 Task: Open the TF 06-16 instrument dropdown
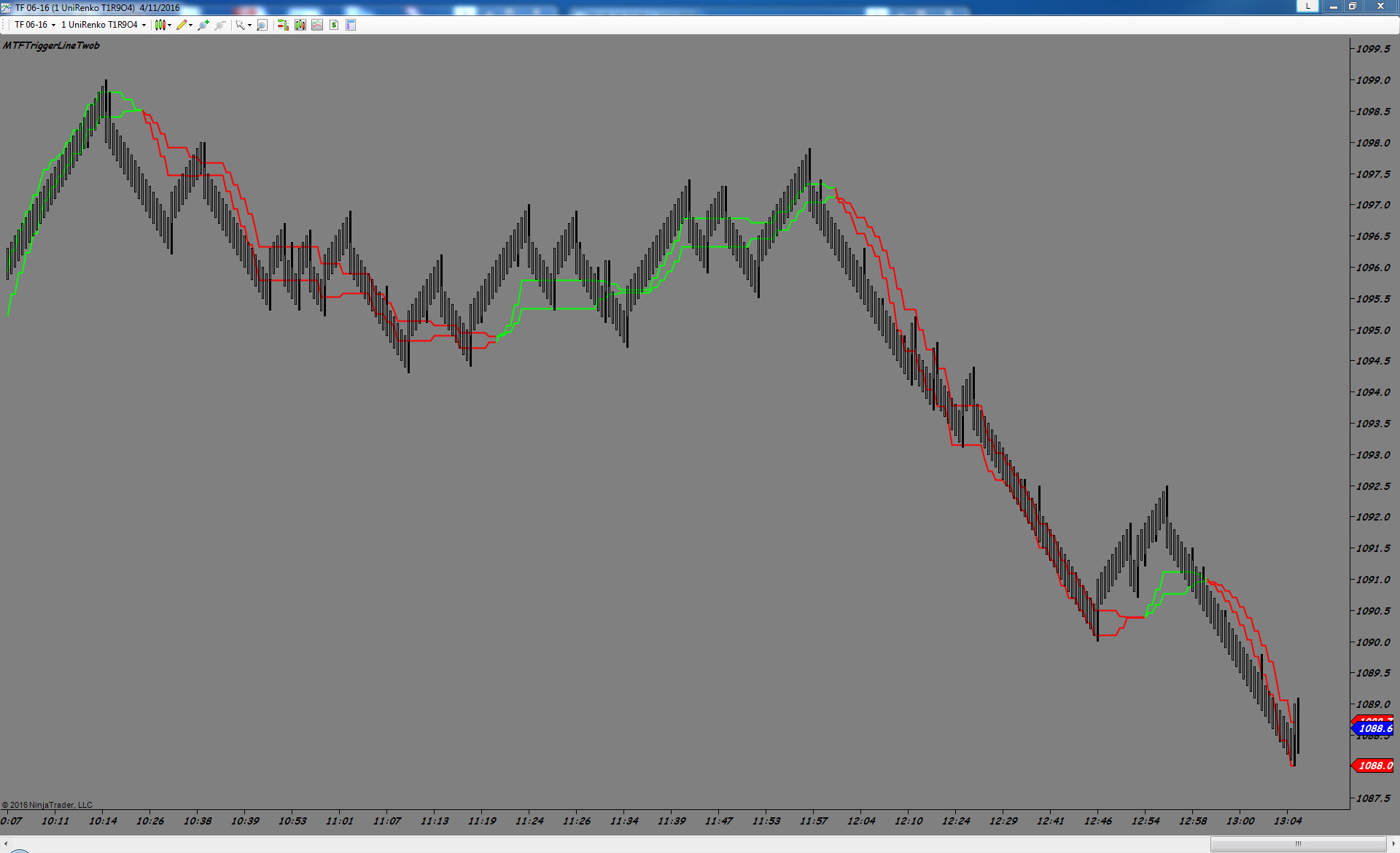click(35, 25)
